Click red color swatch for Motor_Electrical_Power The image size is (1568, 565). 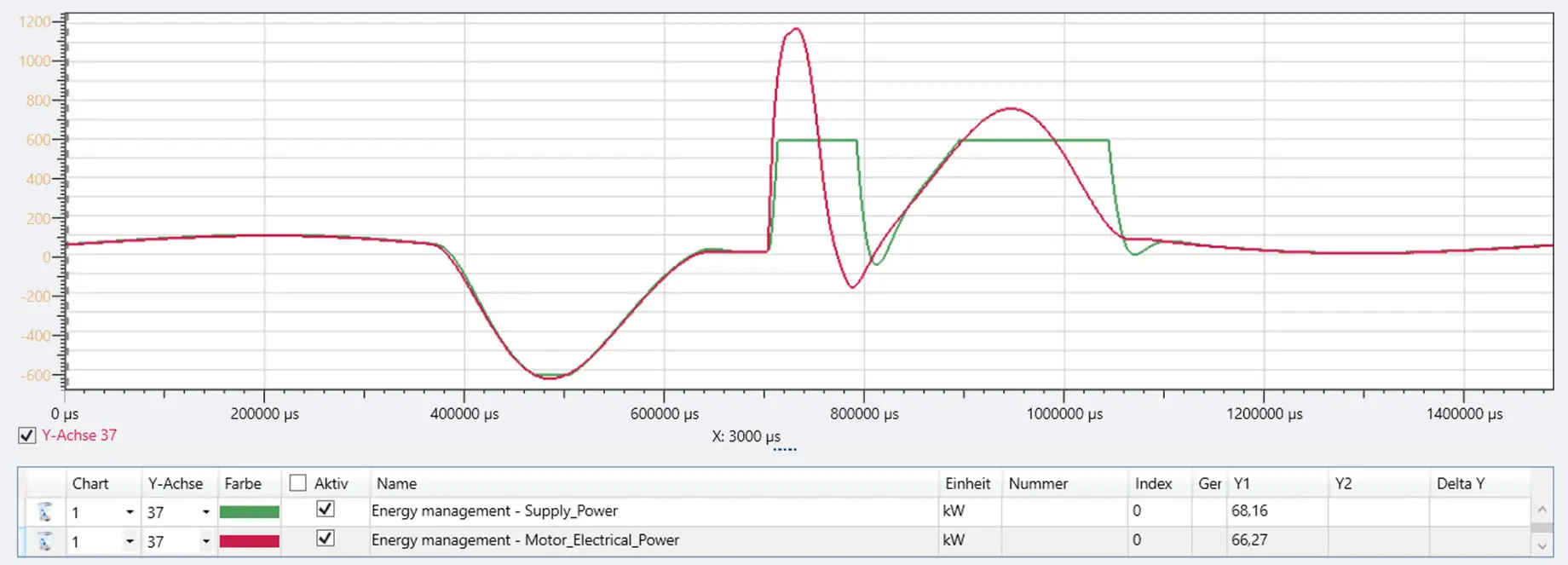pyautogui.click(x=250, y=541)
